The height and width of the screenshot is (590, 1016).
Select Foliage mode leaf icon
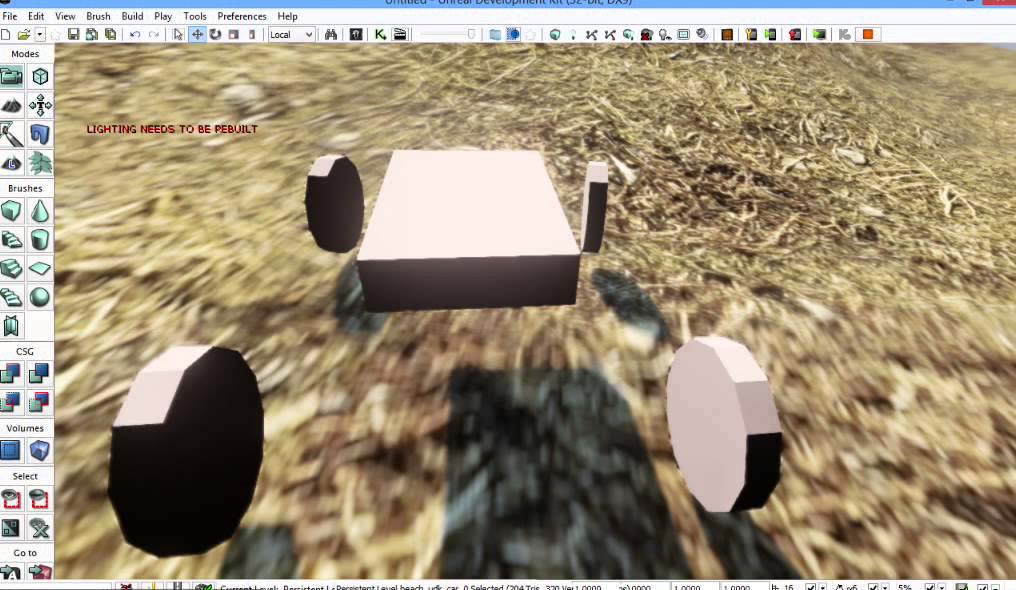[40, 163]
